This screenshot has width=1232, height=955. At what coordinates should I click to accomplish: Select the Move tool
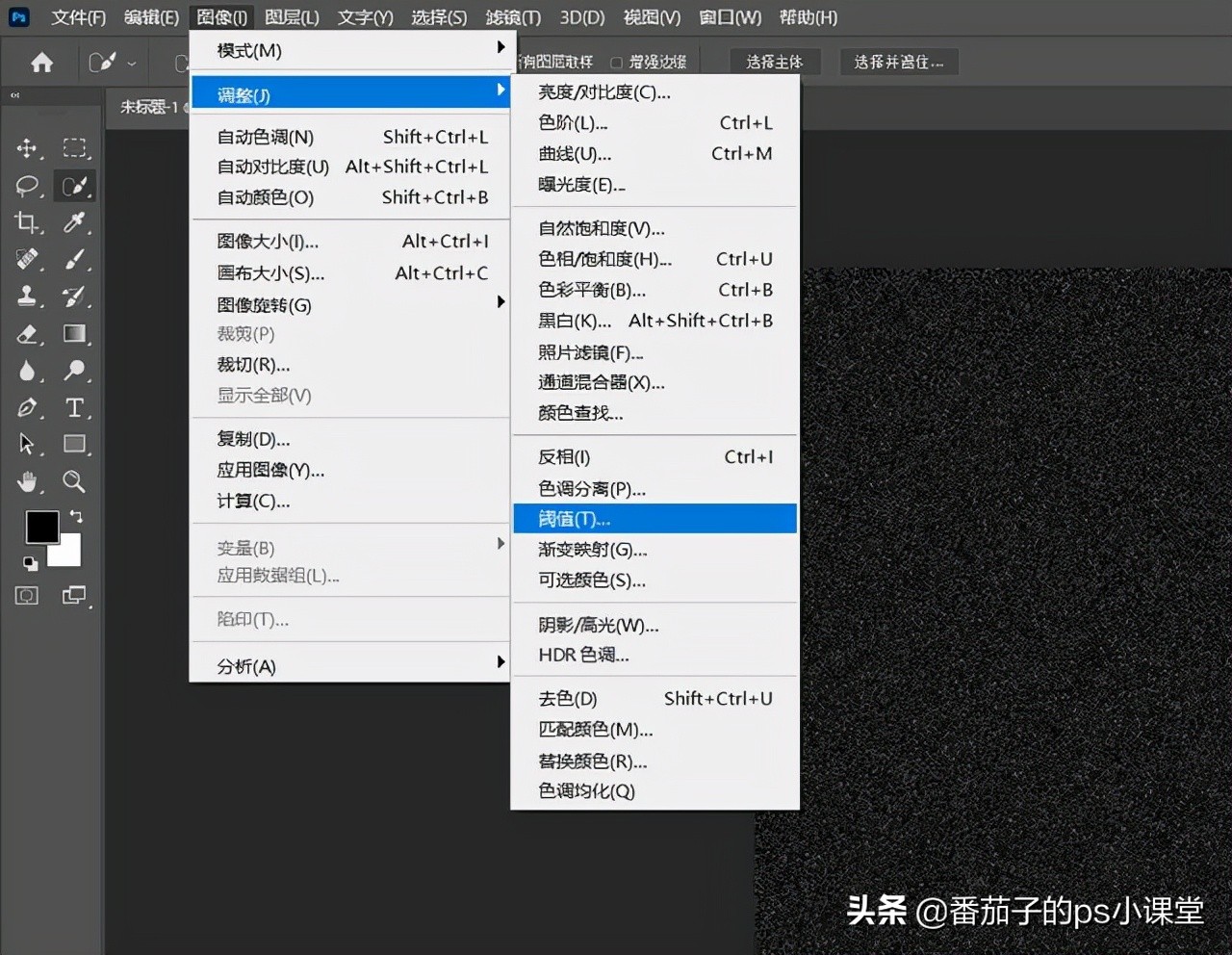(x=27, y=148)
